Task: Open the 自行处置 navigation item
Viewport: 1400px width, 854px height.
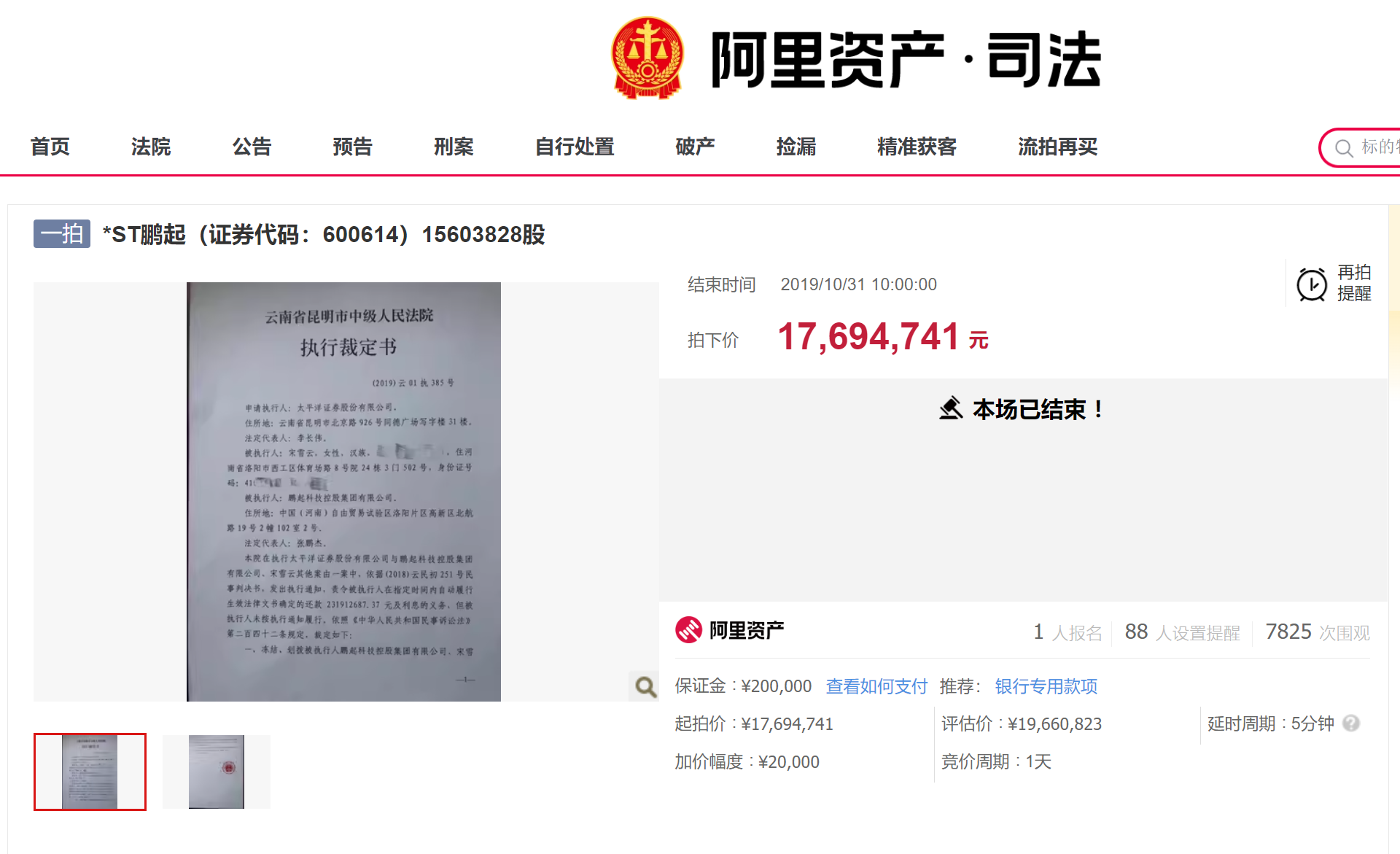Action: coord(575,147)
